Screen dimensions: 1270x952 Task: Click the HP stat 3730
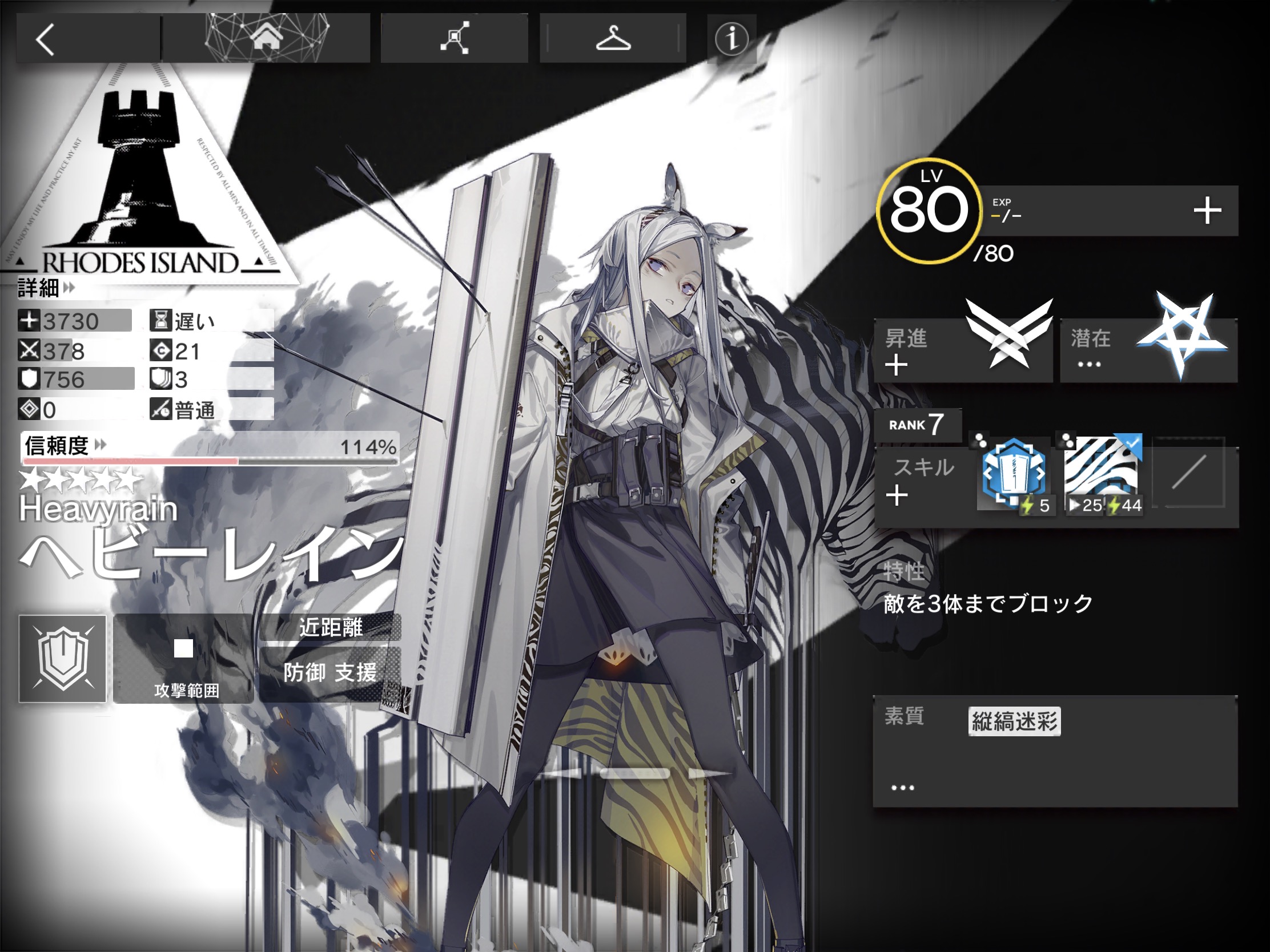(x=71, y=321)
